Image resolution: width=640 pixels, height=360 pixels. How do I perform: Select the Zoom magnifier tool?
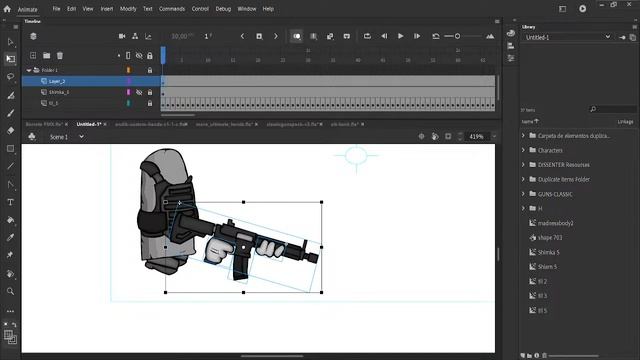[11, 291]
